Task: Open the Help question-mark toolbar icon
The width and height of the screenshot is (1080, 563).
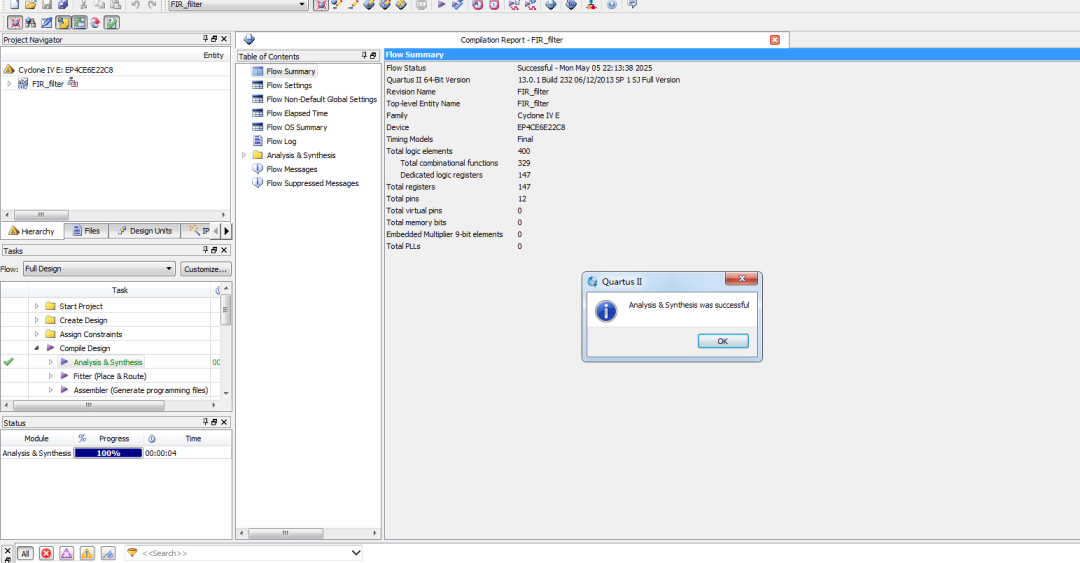Action: [612, 4]
